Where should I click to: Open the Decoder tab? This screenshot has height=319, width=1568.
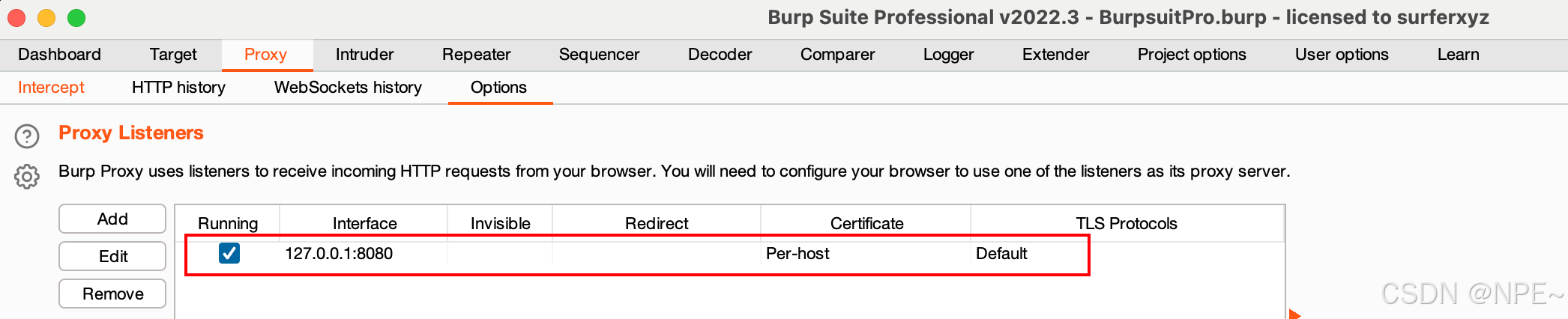(720, 55)
